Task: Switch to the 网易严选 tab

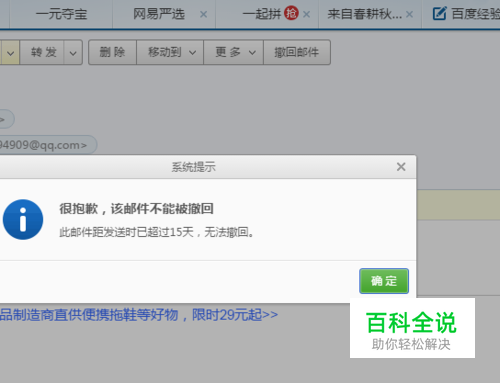Action: tap(159, 14)
